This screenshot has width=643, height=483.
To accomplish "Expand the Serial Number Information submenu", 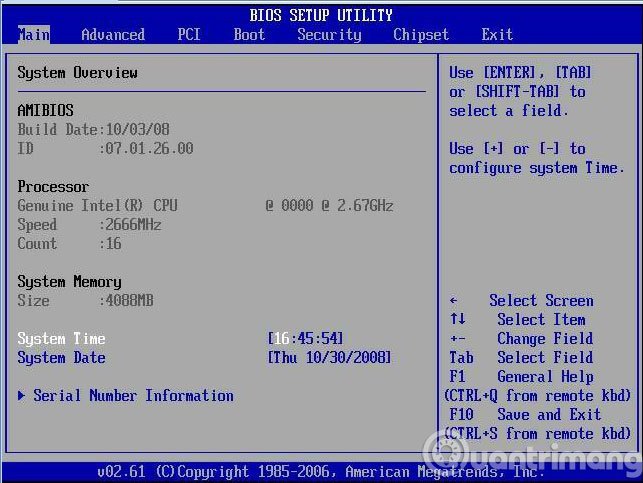I will click(x=133, y=396).
